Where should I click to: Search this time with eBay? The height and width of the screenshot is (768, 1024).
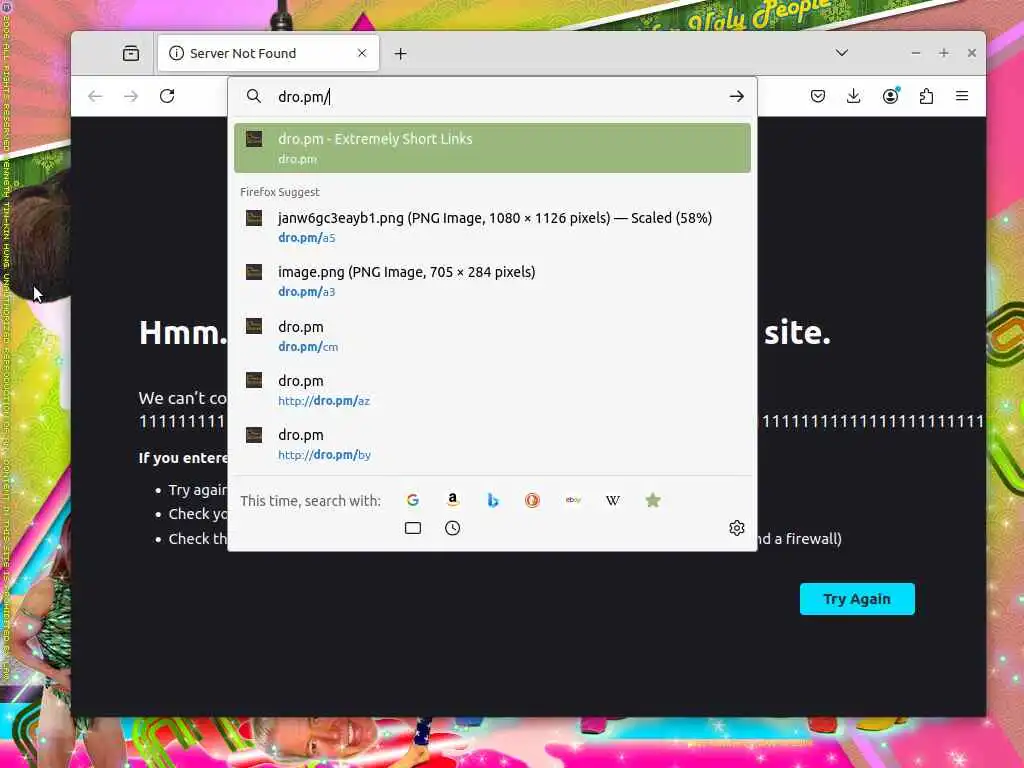pos(573,500)
